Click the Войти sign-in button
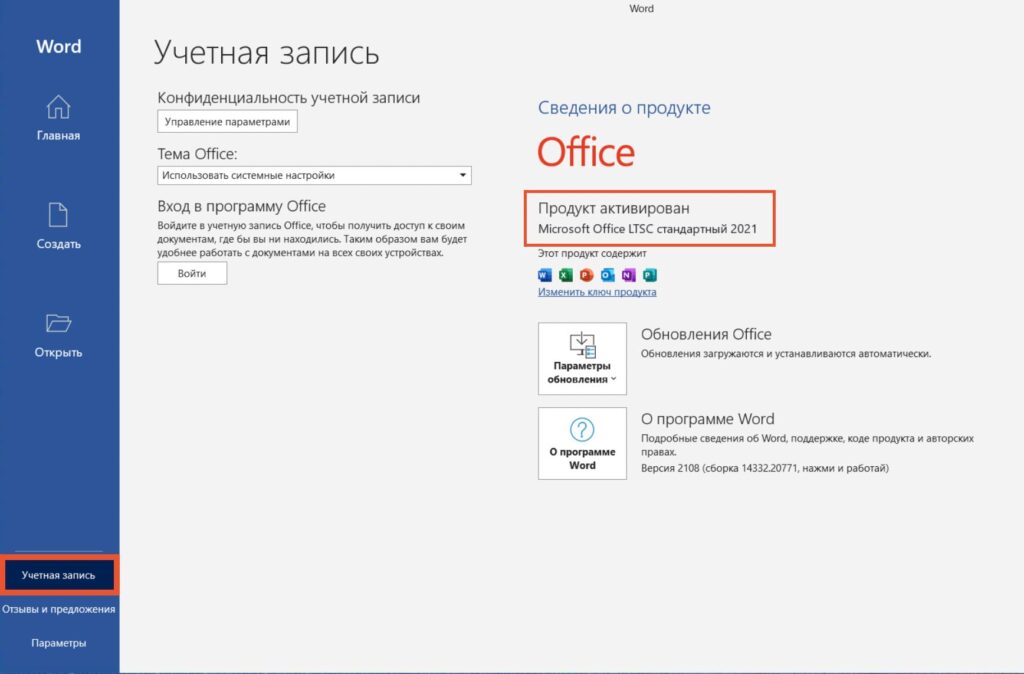Screen dimensions: 1024x674 [x=192, y=274]
